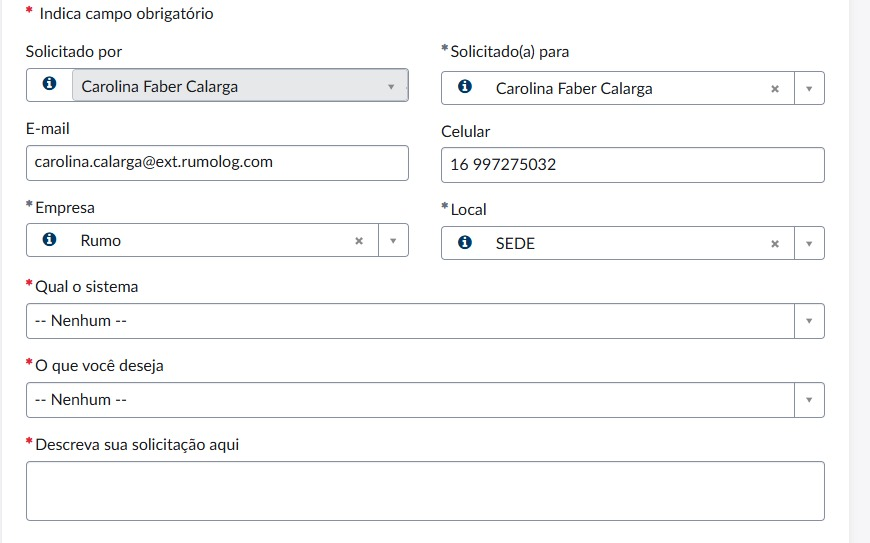870x543 pixels.
Task: Clear the Empresa Rumo value
Action: (359, 241)
